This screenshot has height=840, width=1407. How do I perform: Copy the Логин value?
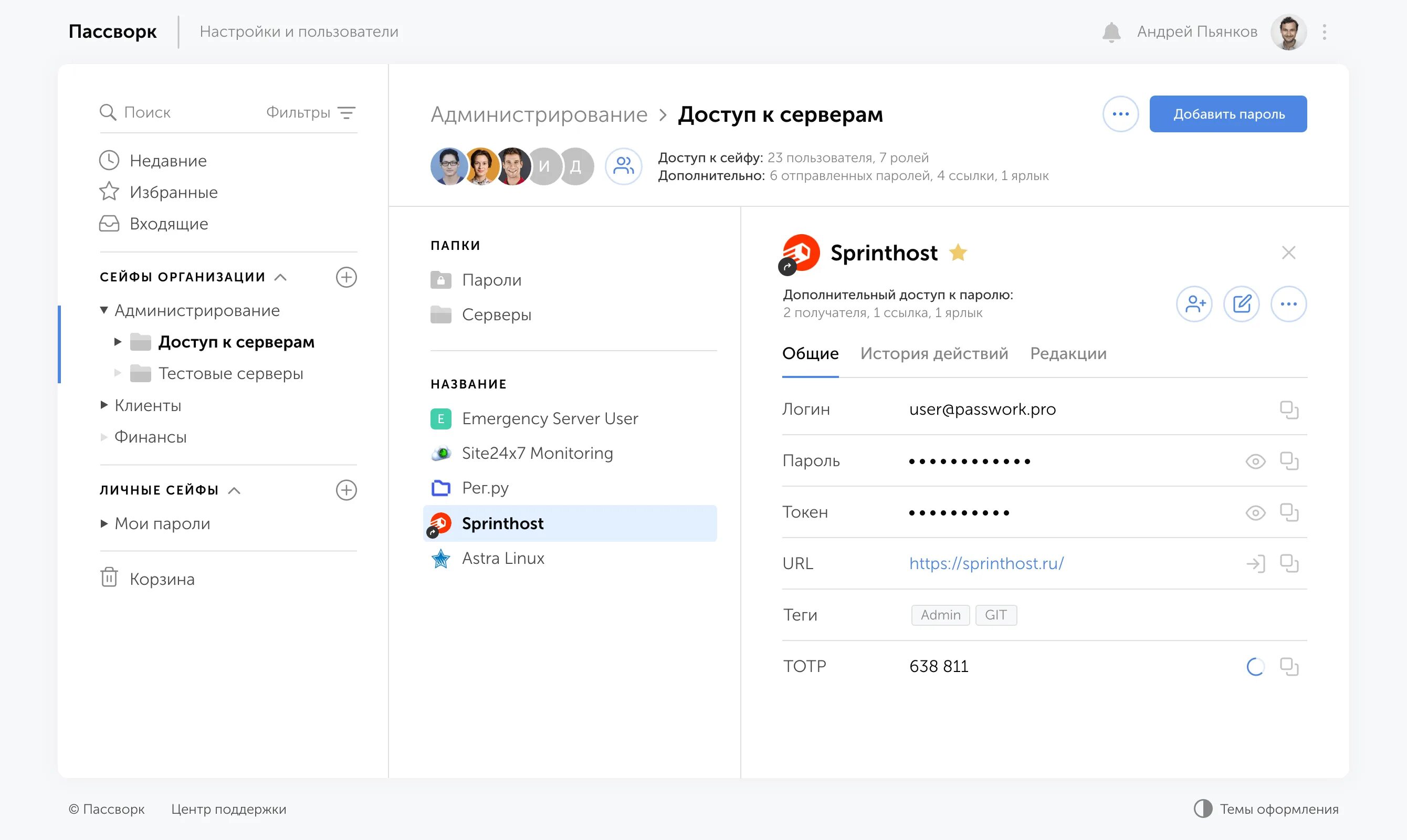pos(1289,410)
